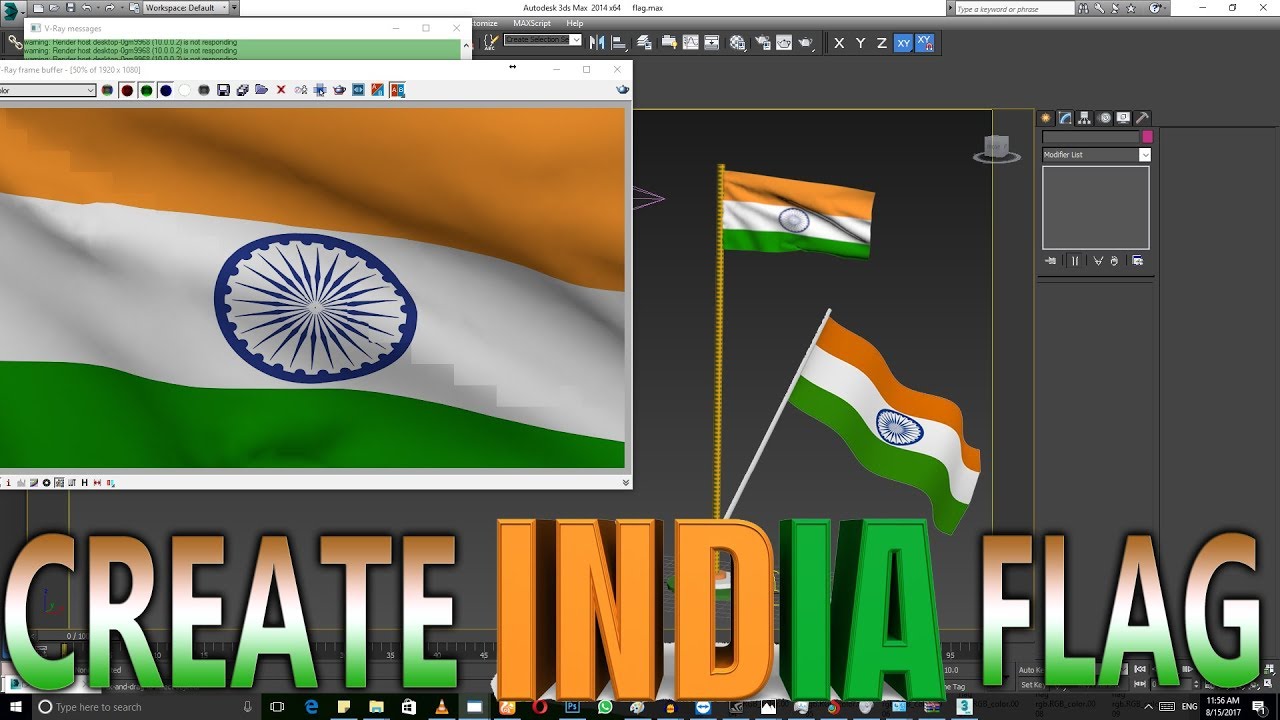The height and width of the screenshot is (720, 1280).
Task: Click the render last teapot at frame buffer right
Action: [x=623, y=90]
